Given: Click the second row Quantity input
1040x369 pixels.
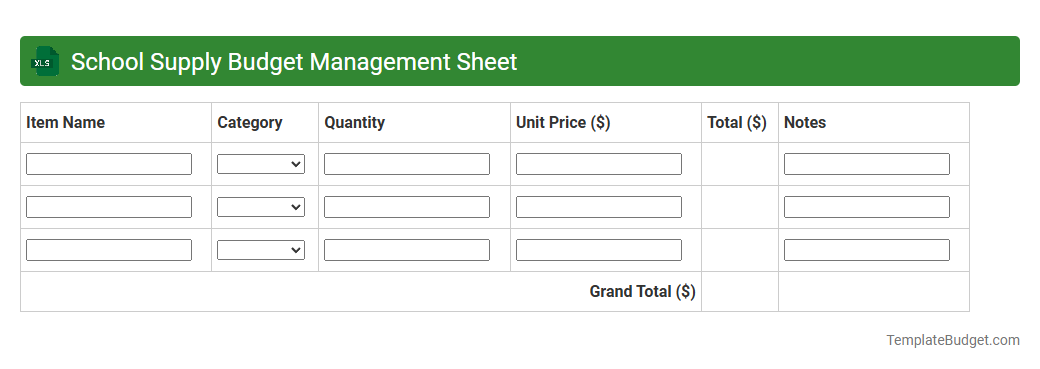Looking at the screenshot, I should (407, 207).
